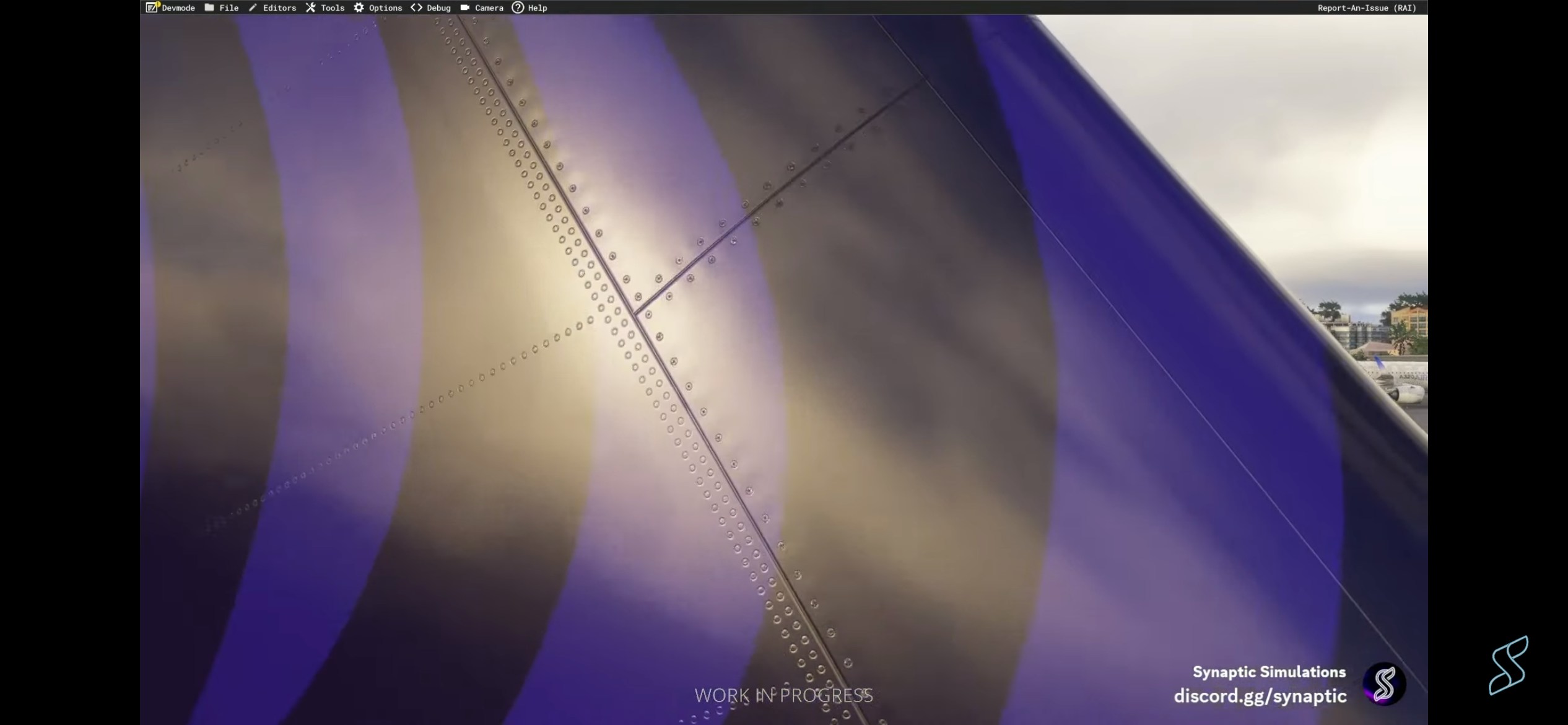Click the discord.gg/synaptic link text
This screenshot has width=1568, height=725.
point(1260,696)
